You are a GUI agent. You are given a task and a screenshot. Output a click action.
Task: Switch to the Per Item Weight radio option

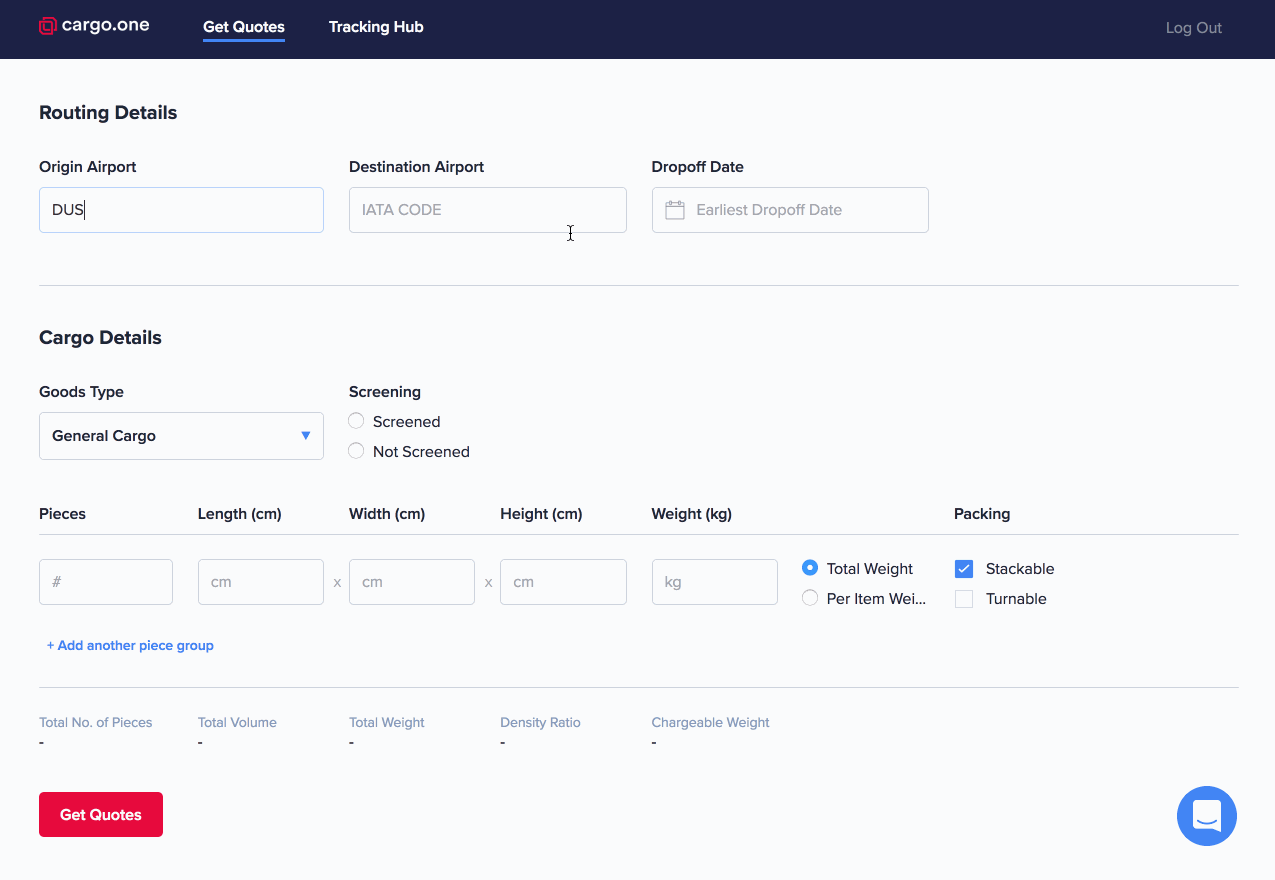810,598
